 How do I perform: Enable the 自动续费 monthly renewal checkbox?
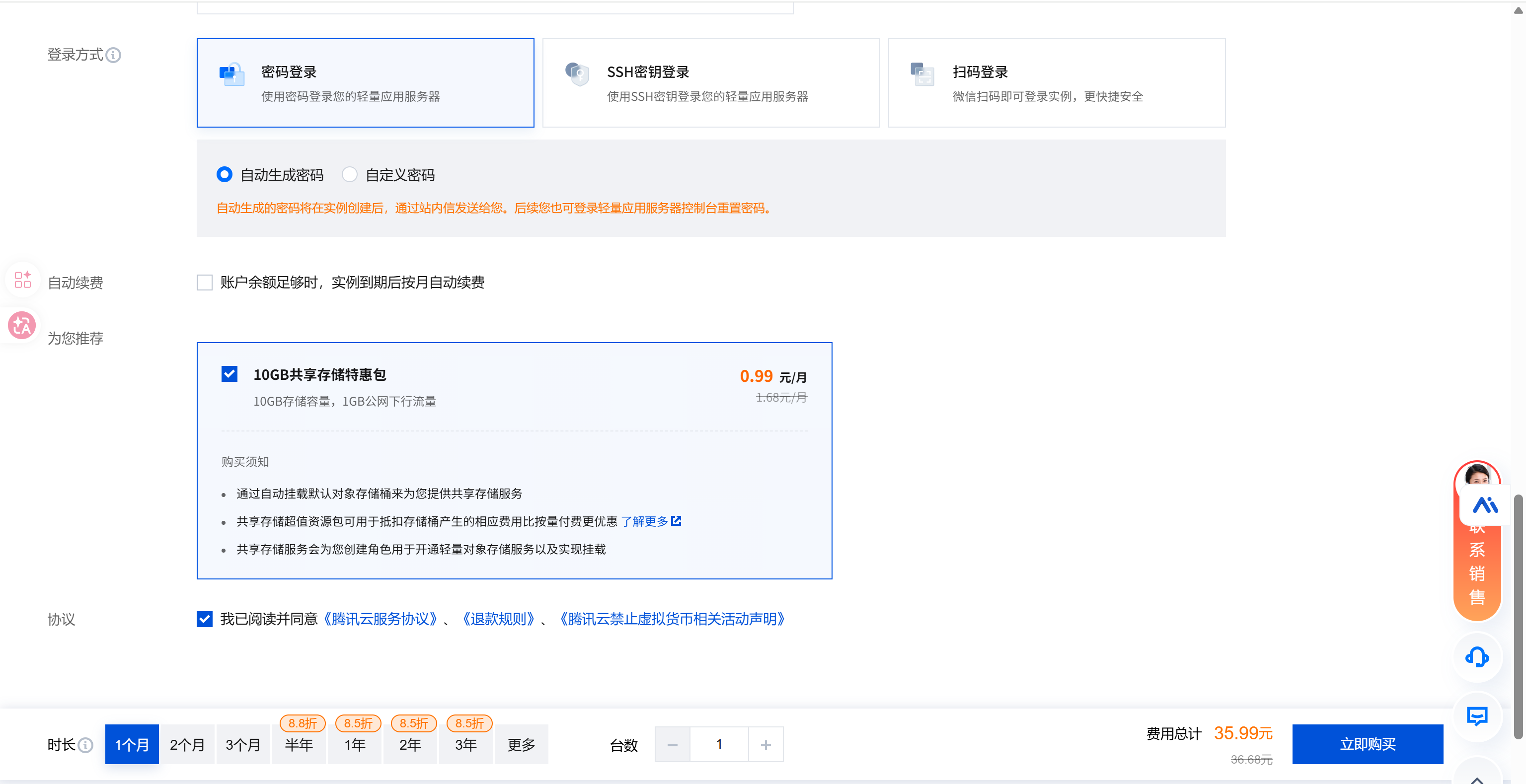pos(204,283)
